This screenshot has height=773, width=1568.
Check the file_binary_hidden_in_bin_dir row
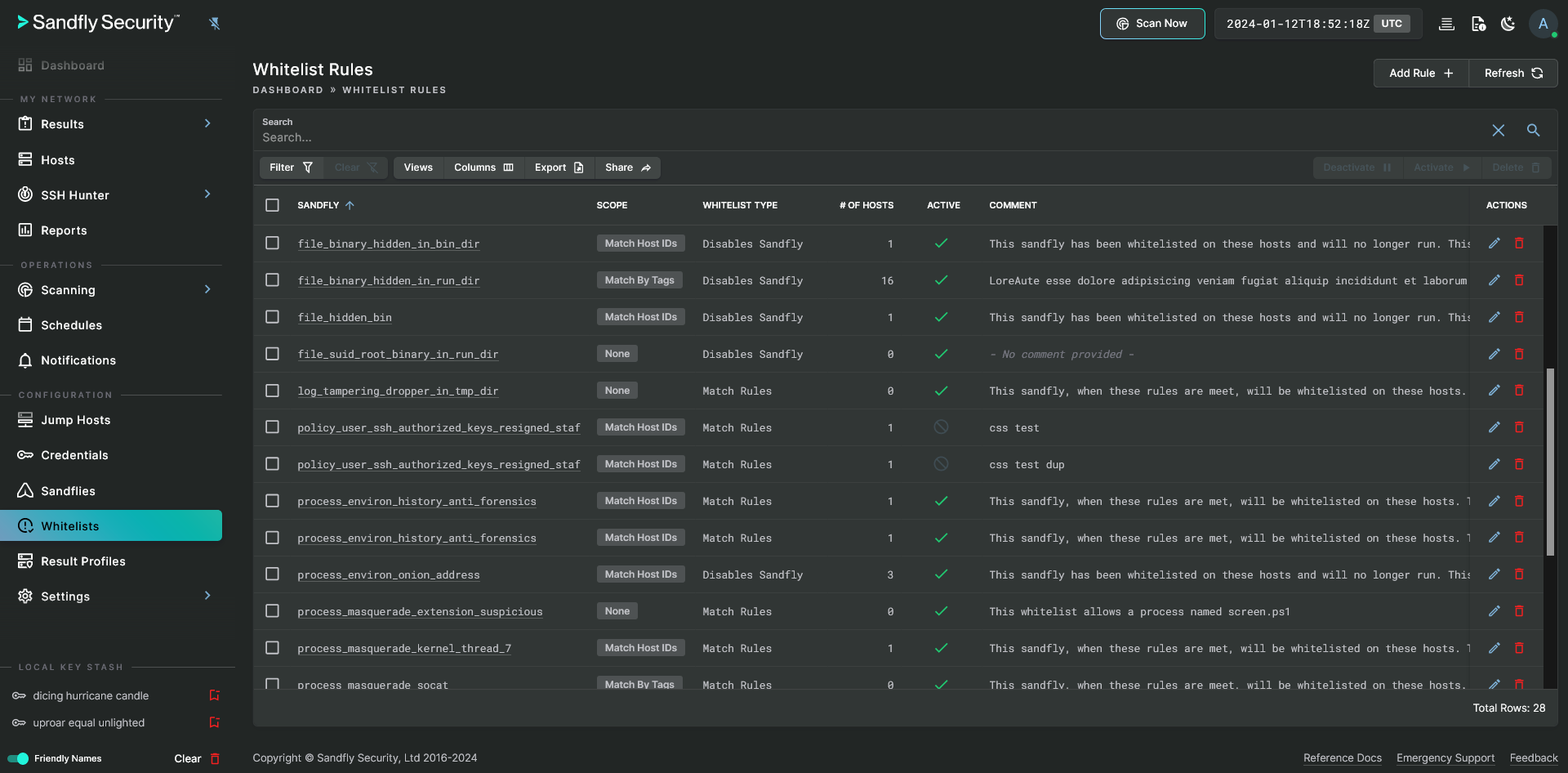273,244
